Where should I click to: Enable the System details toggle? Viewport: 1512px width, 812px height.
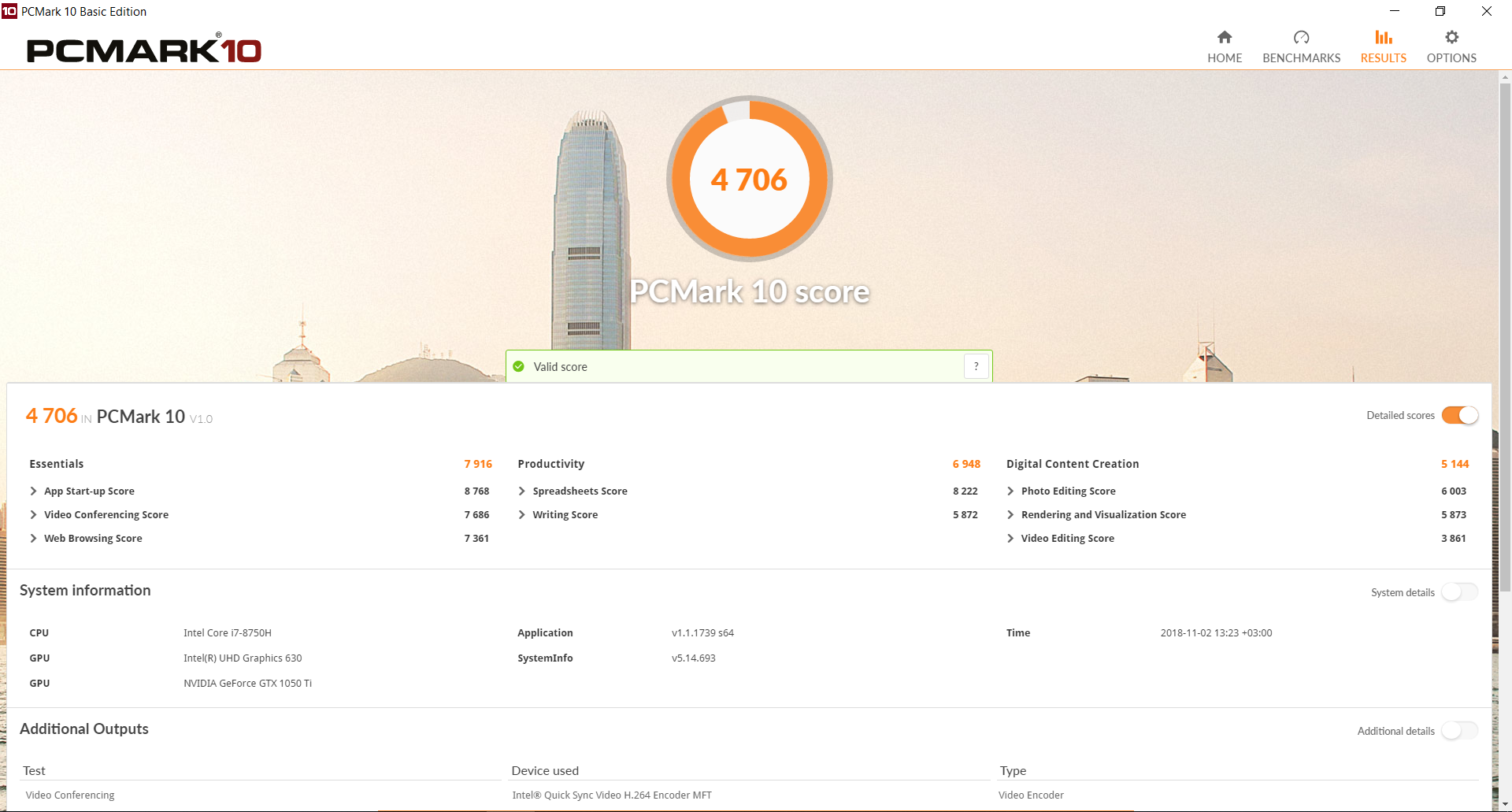1460,592
